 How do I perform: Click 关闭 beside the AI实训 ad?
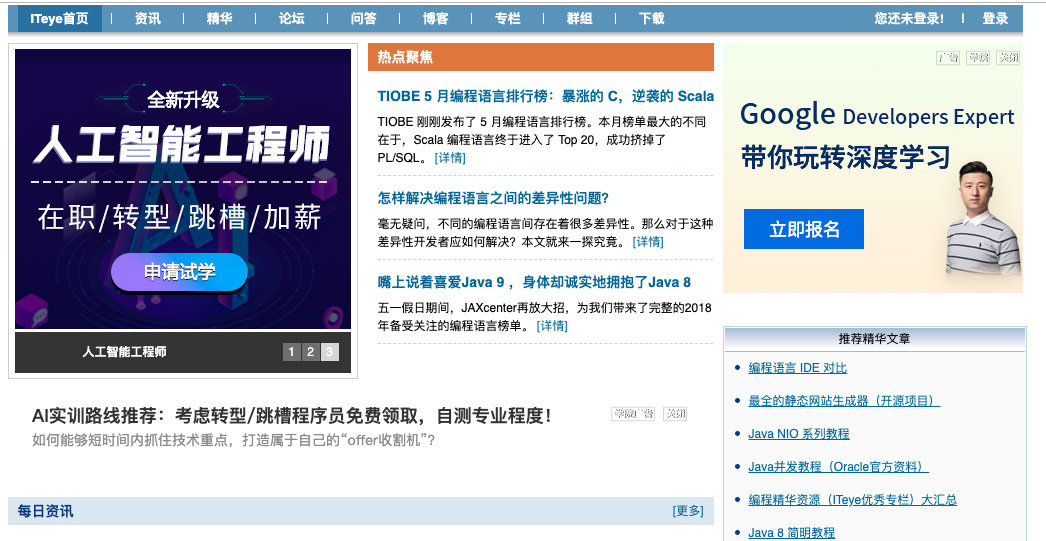(x=675, y=414)
